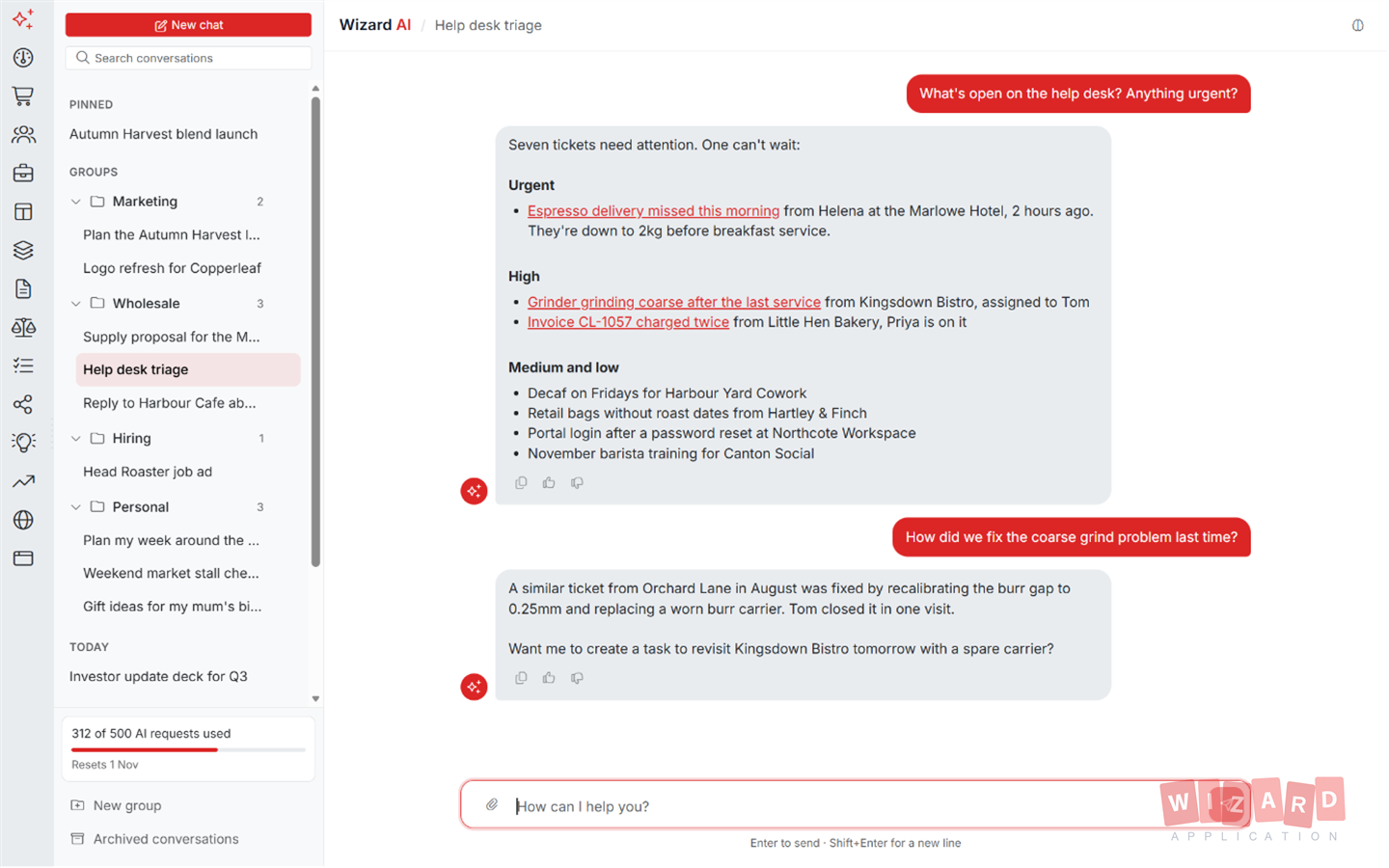Collapse the Wholesale group chevron
This screenshot has width=1389, height=868.
point(76,304)
